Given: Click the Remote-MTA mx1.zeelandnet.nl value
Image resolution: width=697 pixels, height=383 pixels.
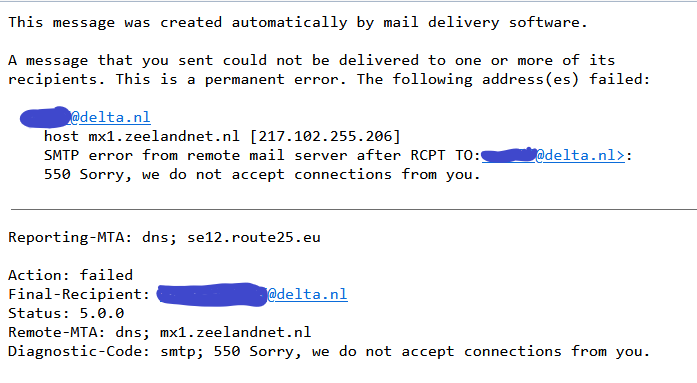Looking at the screenshot, I should 235,332.
